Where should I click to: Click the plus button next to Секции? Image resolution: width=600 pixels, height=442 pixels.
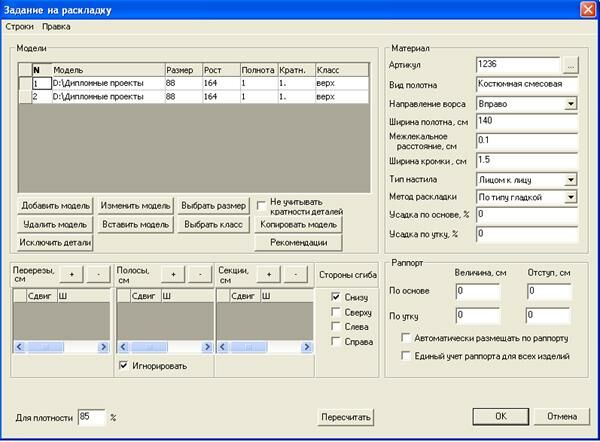tap(268, 274)
